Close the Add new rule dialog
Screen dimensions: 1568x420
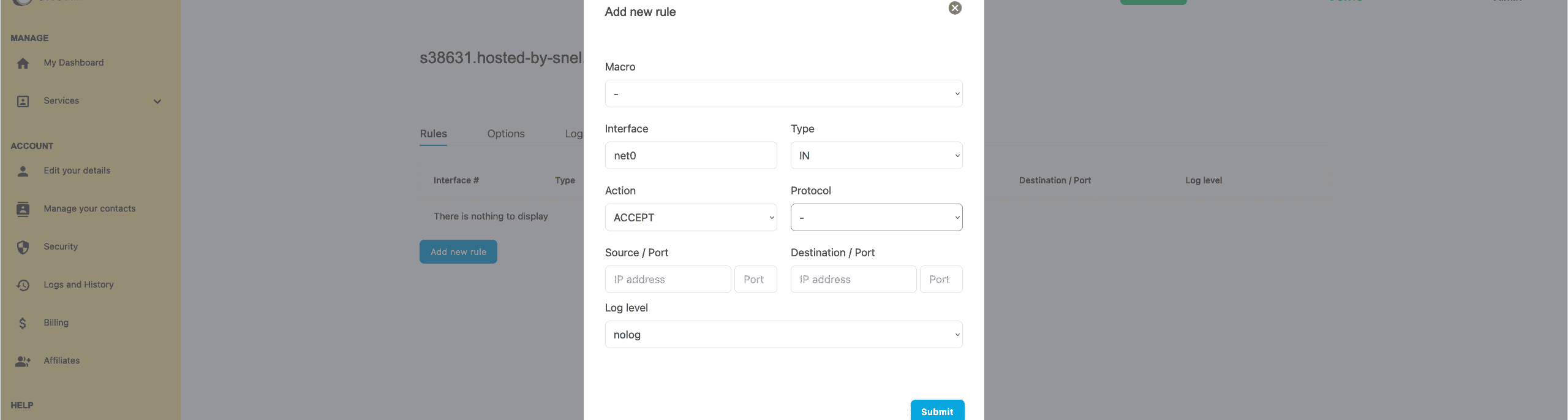954,8
